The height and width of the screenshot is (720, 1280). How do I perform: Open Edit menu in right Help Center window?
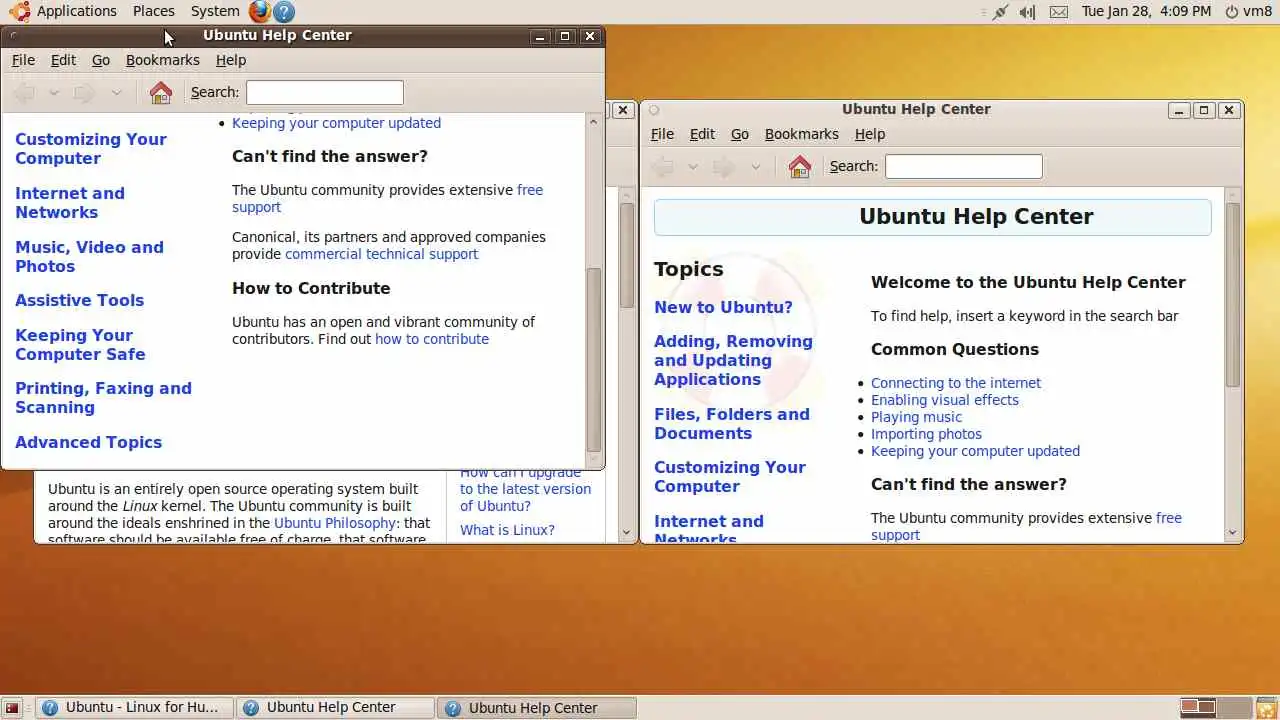pyautogui.click(x=702, y=134)
